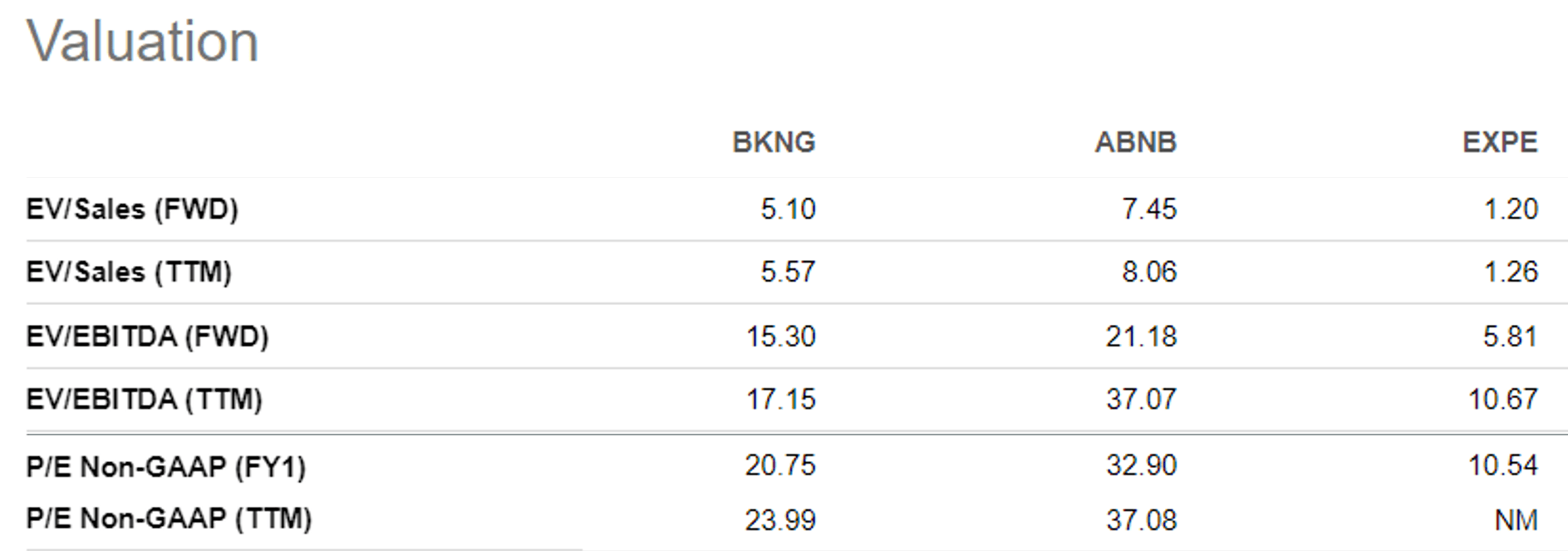Screen dimensions: 1568x551
Task: Open the EV/Sales (TTM) metric row label
Action: 129,272
